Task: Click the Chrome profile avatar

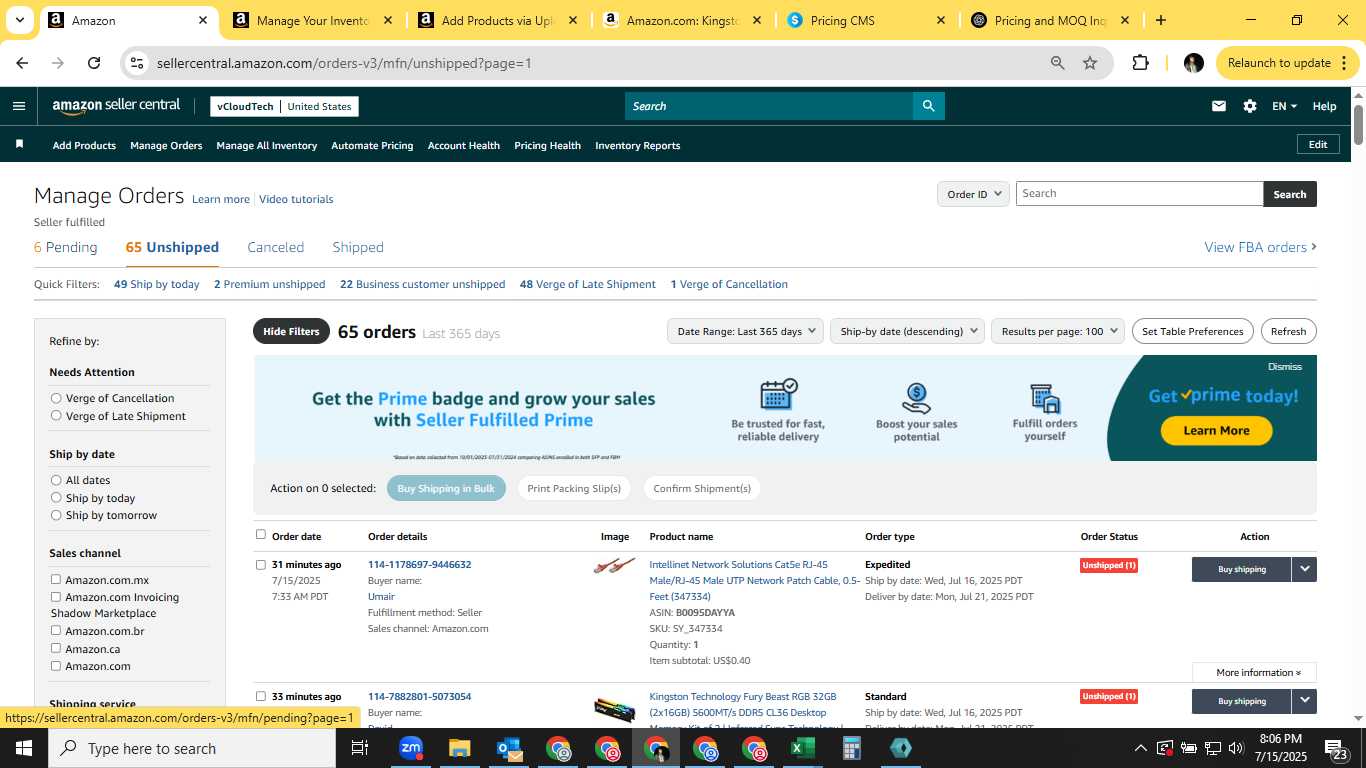Action: click(x=1193, y=63)
